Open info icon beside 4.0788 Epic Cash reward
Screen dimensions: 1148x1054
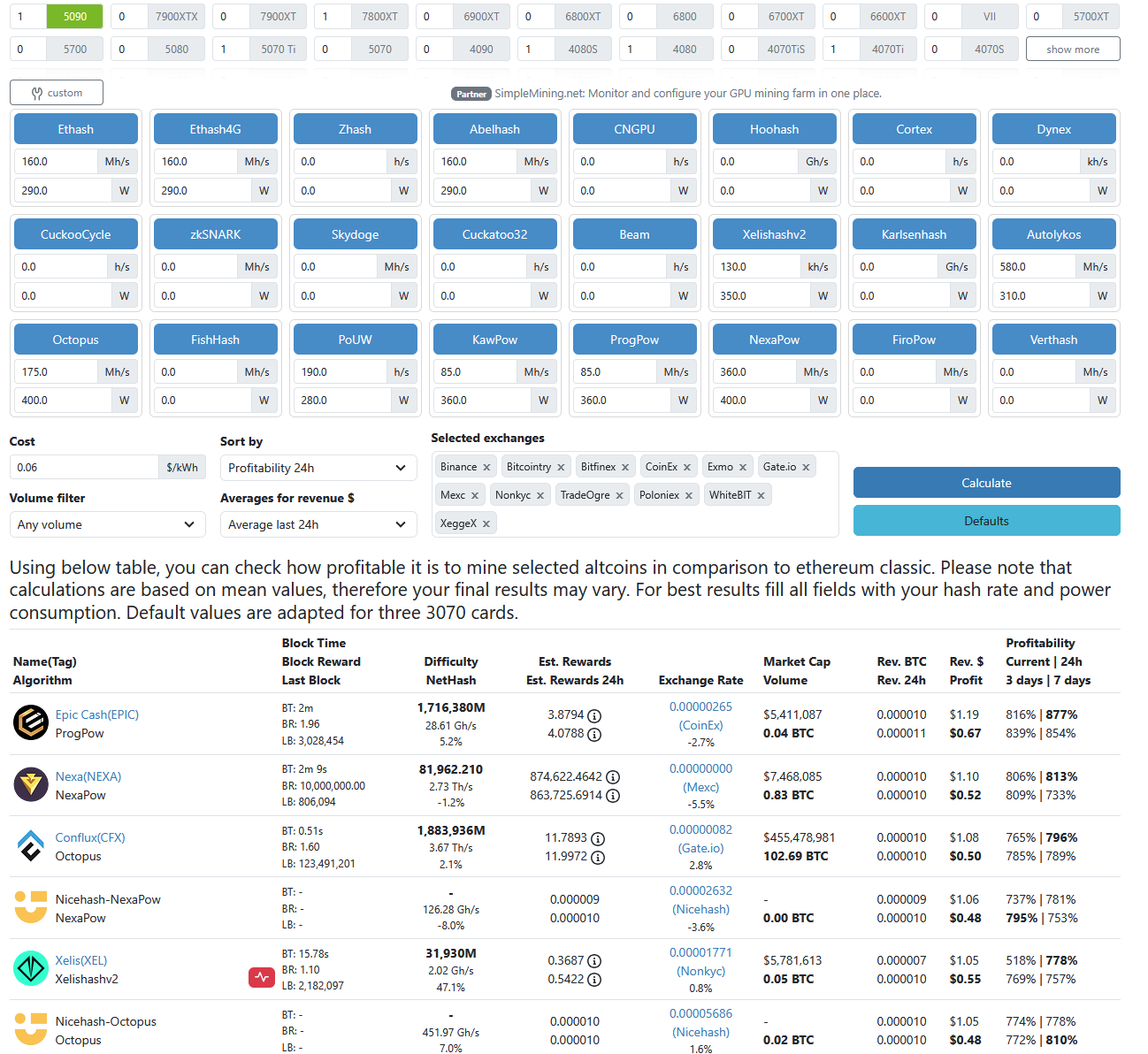[594, 734]
